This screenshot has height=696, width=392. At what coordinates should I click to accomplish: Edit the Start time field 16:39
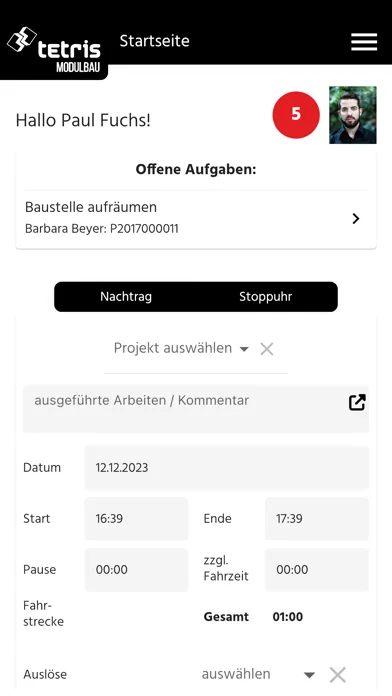pyautogui.click(x=136, y=518)
